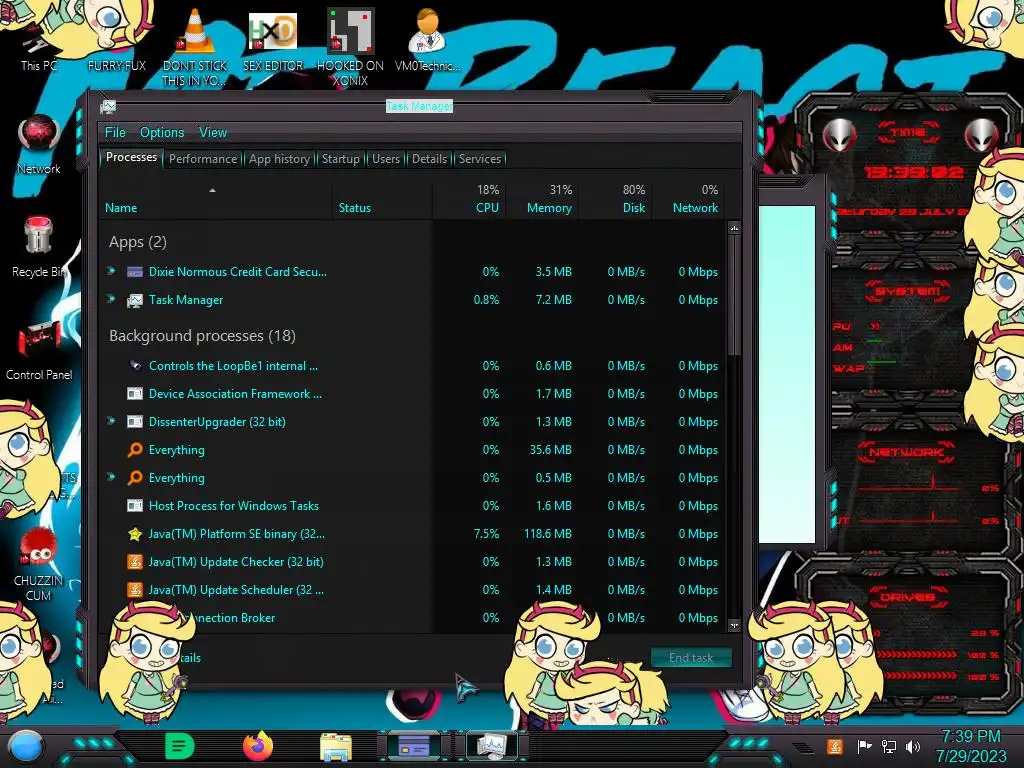Expand the second Everything process row
The height and width of the screenshot is (768, 1024).
(112, 477)
